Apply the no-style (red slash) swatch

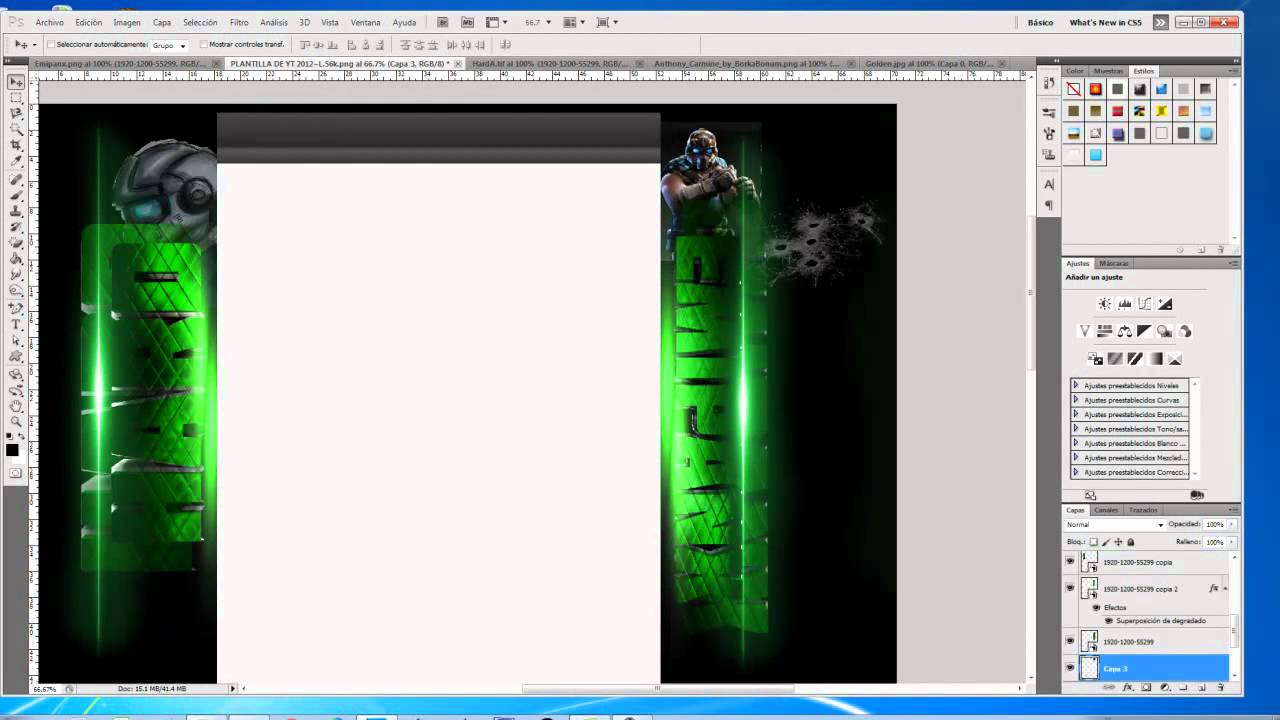(x=1073, y=89)
